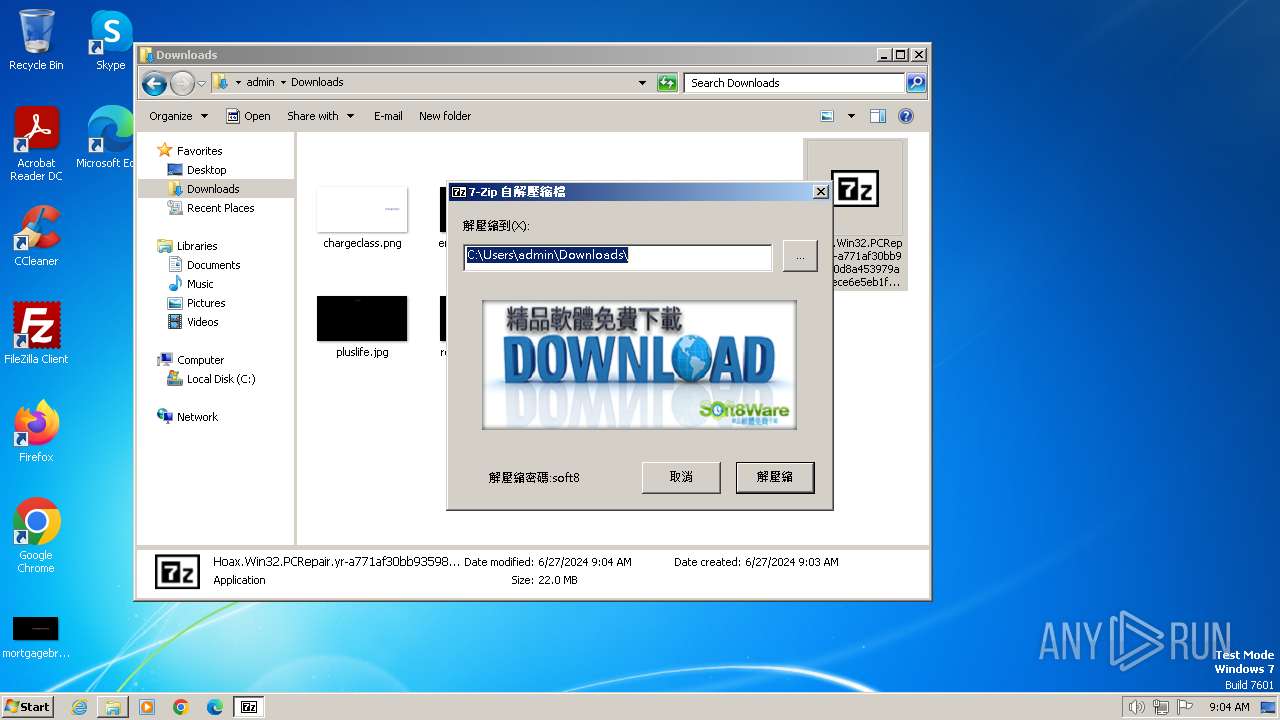The image size is (1280, 720).
Task: Open Windows Explorer taskbar button
Action: (113, 707)
